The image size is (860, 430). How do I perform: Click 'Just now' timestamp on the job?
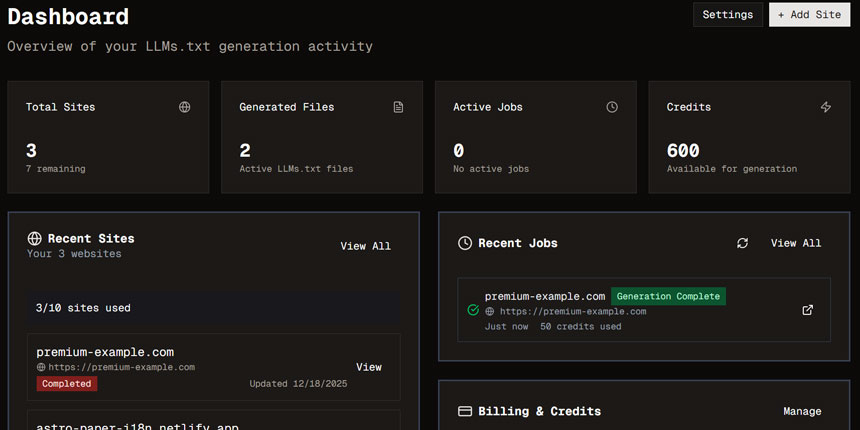tap(506, 327)
